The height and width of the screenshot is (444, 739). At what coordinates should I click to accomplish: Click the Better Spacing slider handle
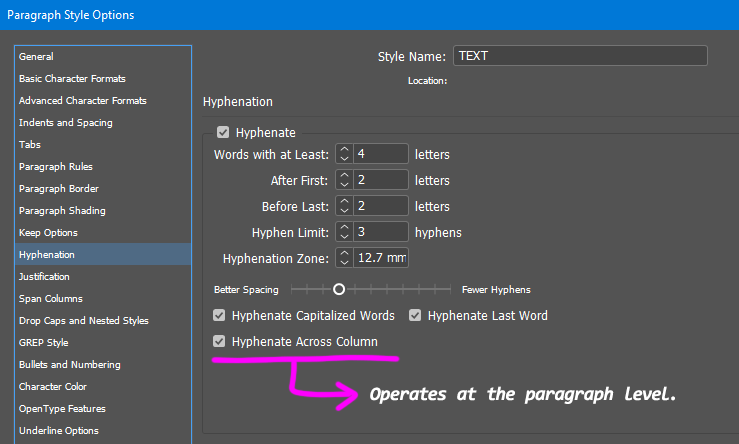coord(339,289)
